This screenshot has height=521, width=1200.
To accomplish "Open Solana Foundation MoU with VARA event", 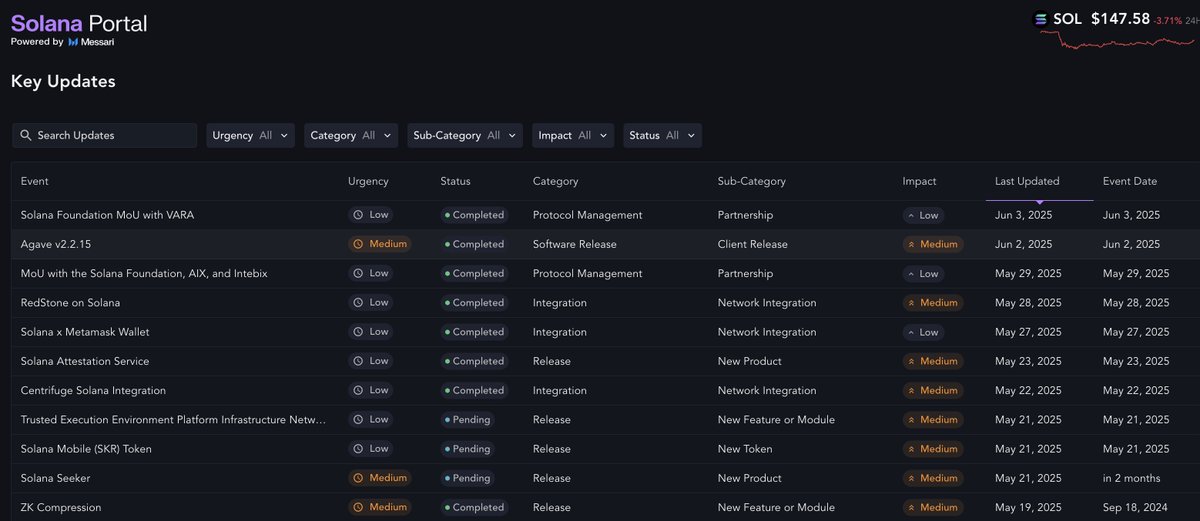I will click(108, 215).
